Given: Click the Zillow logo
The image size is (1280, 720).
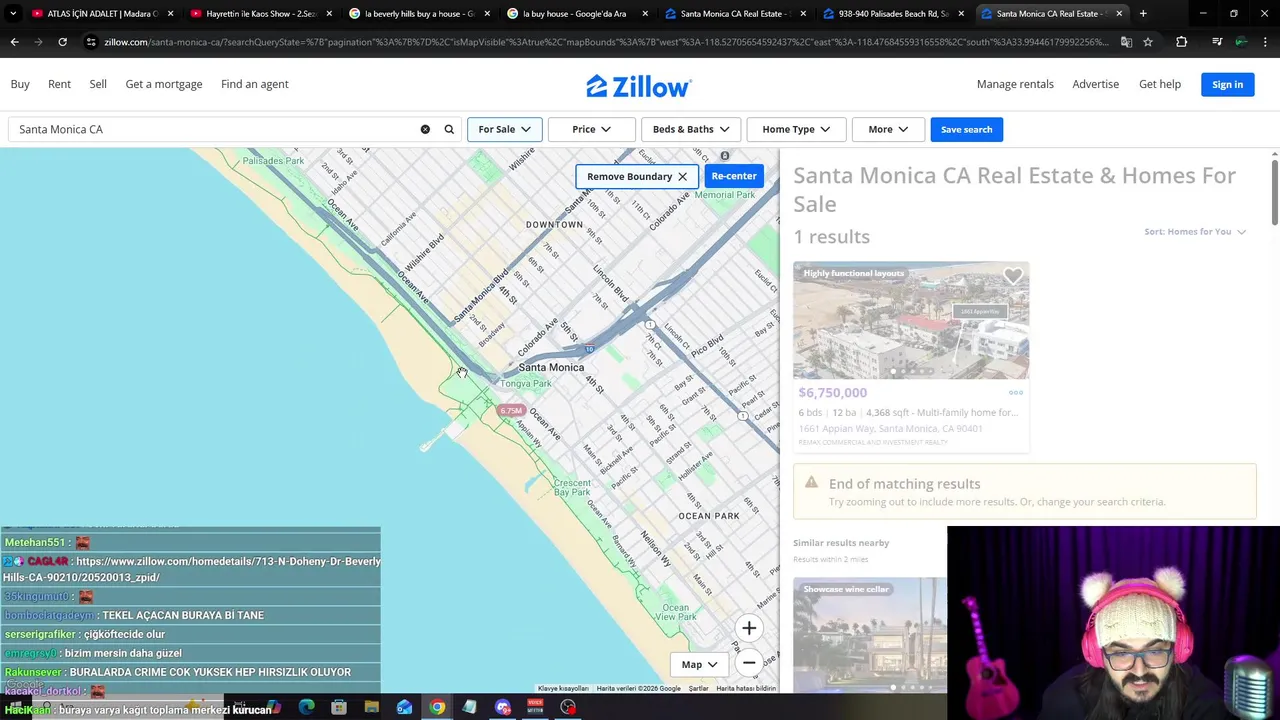Looking at the screenshot, I should 639,86.
